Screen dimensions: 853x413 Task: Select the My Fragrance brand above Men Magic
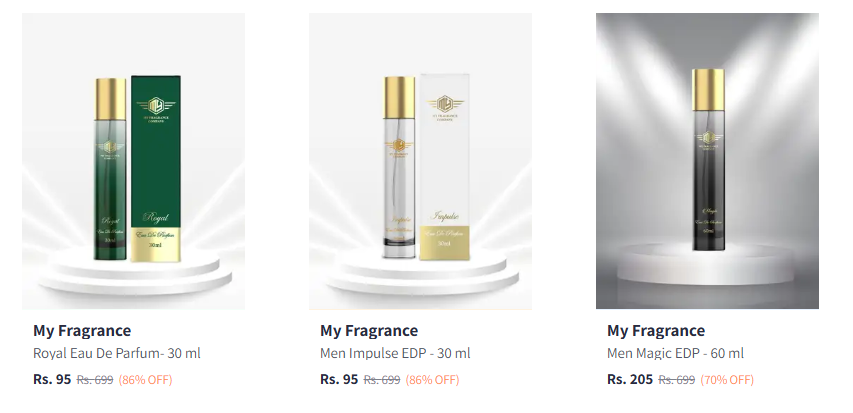656,330
